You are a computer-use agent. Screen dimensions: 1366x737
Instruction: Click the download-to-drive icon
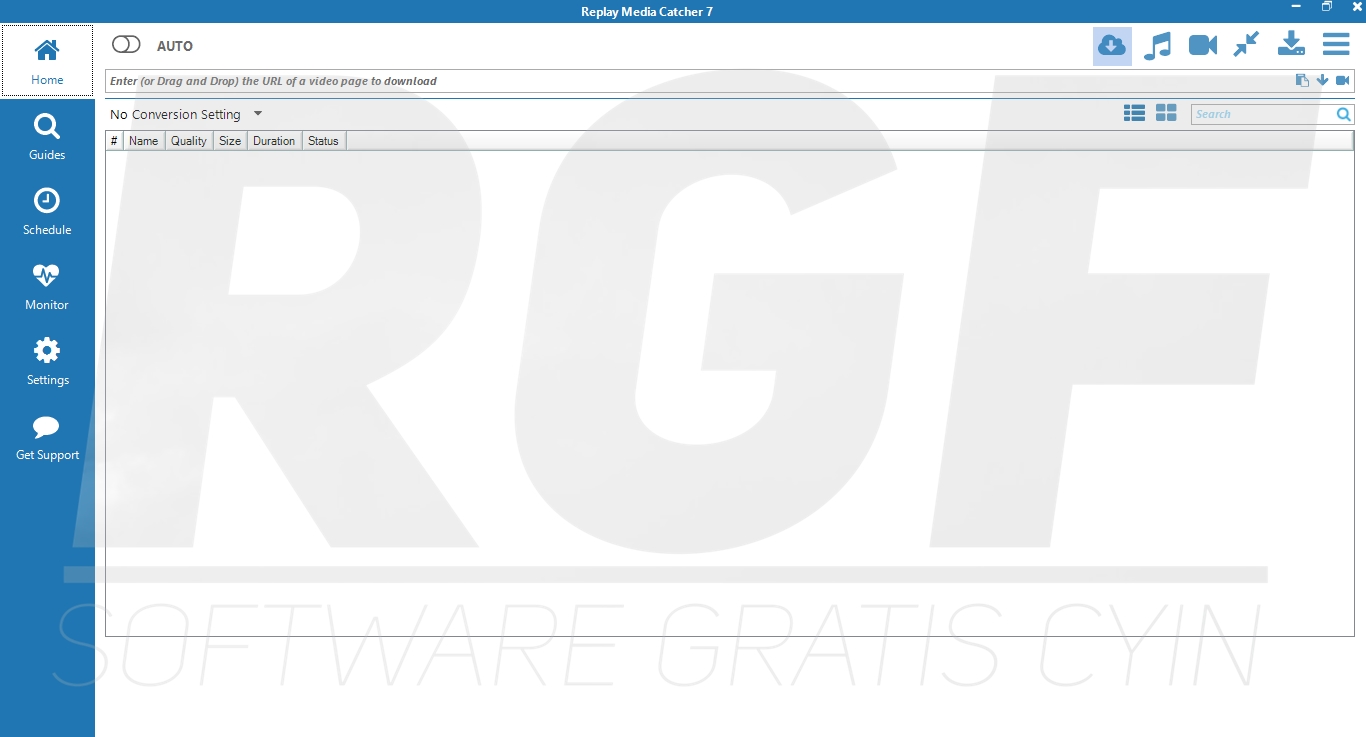click(x=1291, y=44)
